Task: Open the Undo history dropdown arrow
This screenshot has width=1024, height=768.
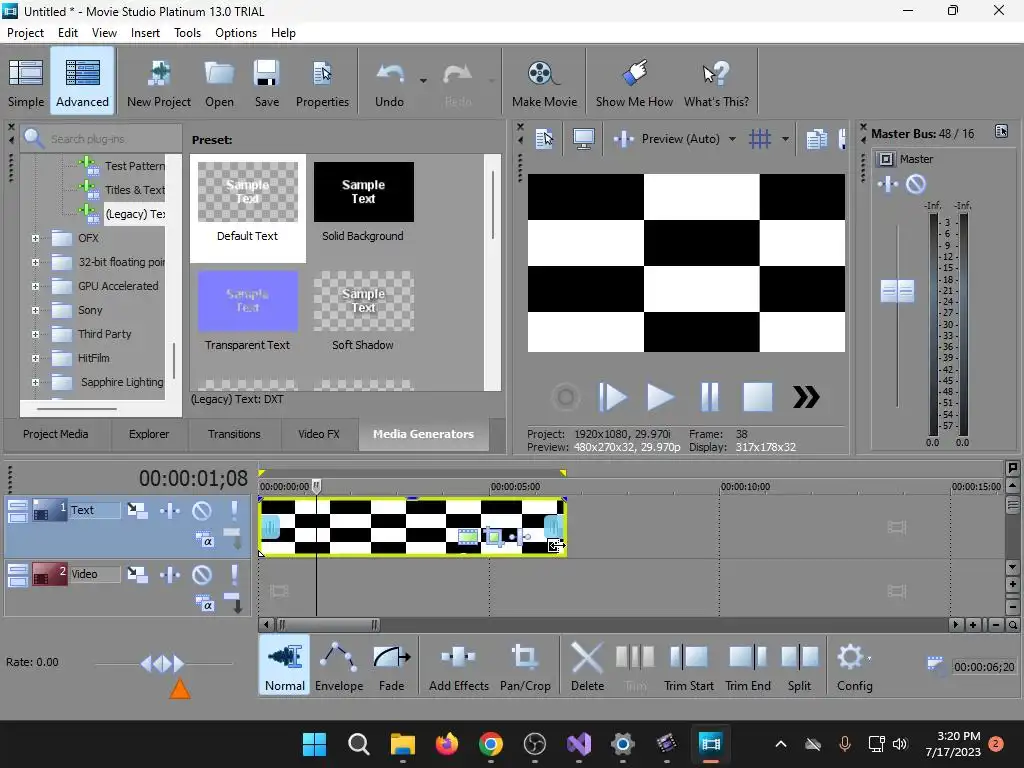Action: (x=423, y=81)
